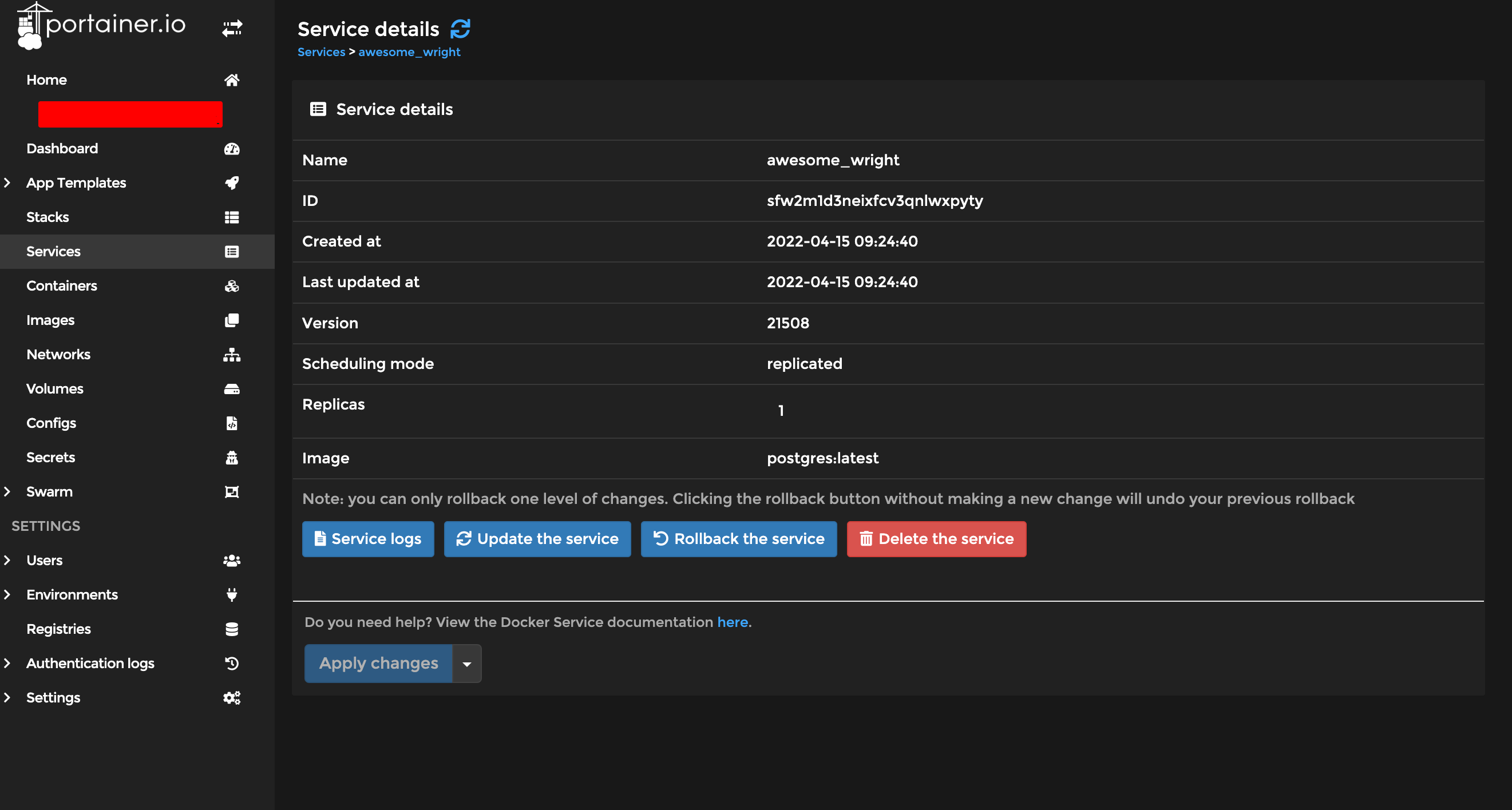The width and height of the screenshot is (1512, 810).
Task: Click the sidebar collapse arrows icon
Action: click(232, 28)
